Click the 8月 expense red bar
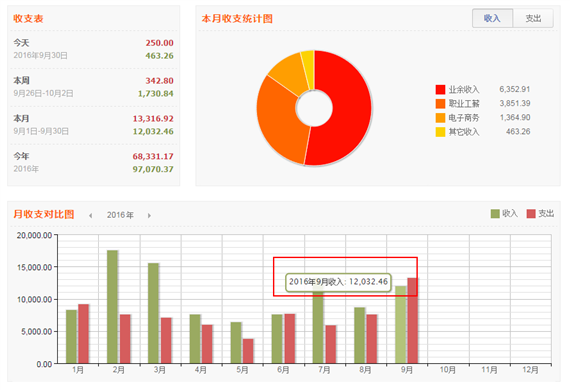 pos(372,339)
